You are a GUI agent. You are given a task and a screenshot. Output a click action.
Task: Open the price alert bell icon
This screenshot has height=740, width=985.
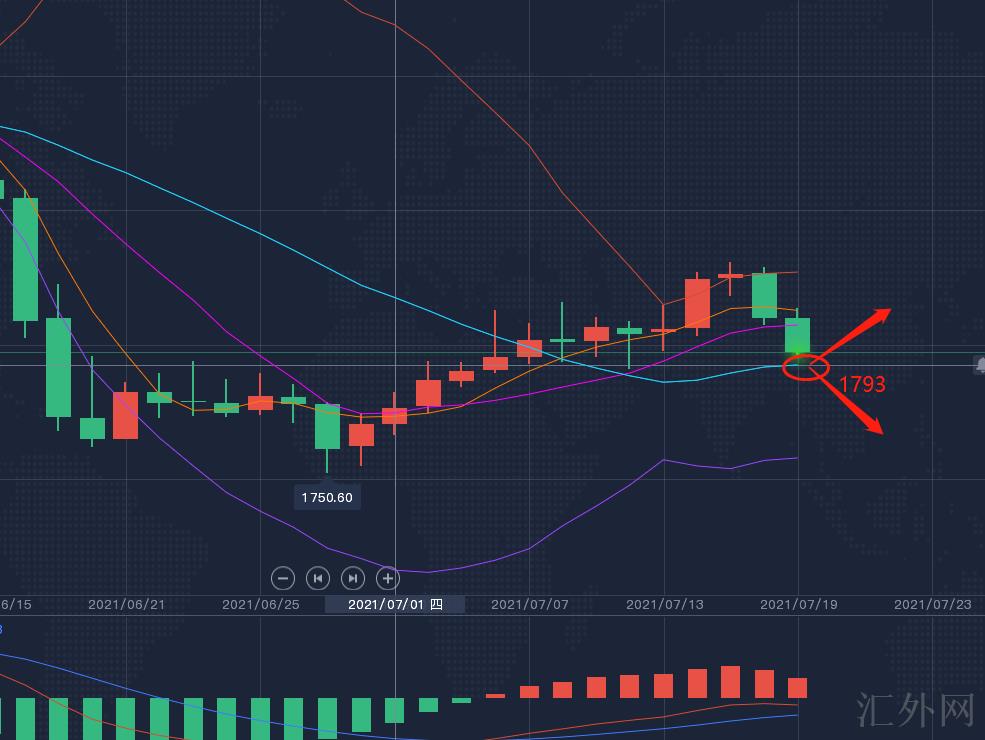[980, 365]
